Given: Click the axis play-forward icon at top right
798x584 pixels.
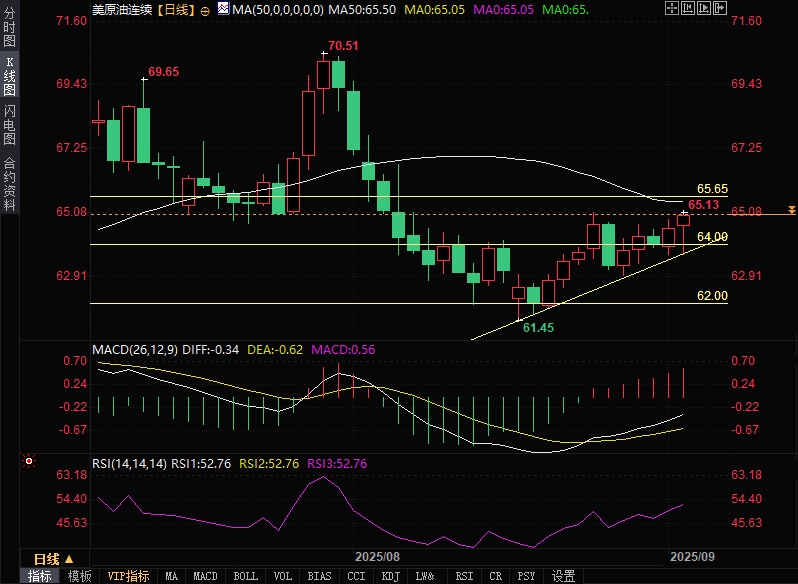Looking at the screenshot, I should (x=703, y=8).
